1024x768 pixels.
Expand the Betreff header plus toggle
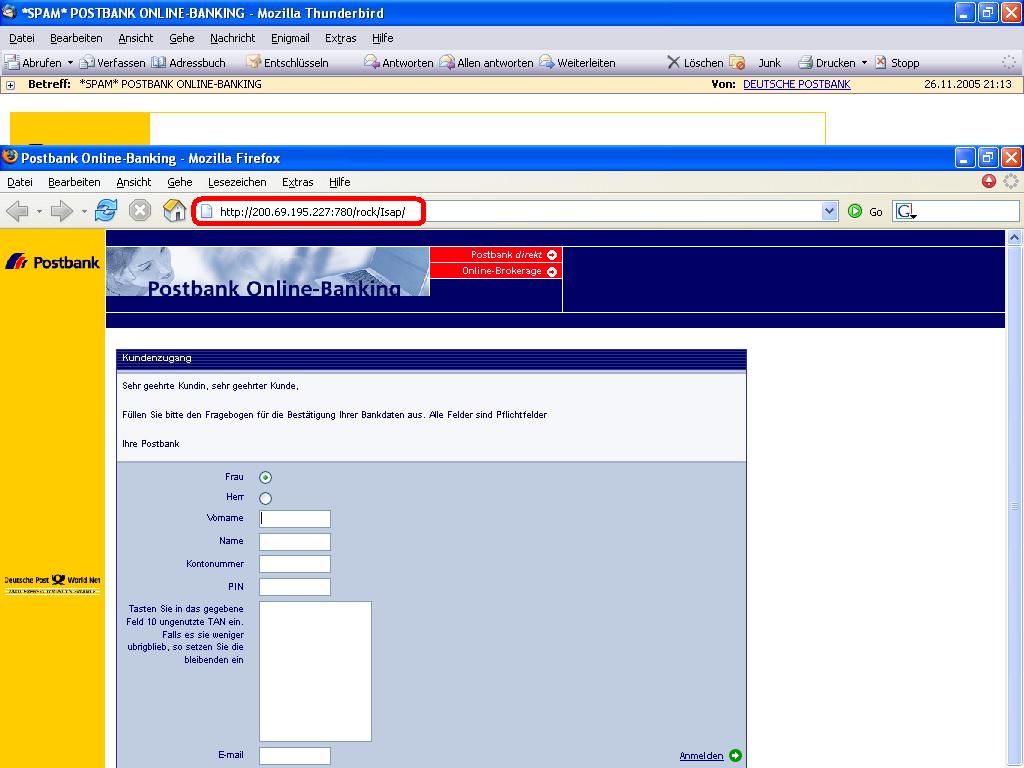pyautogui.click(x=10, y=85)
